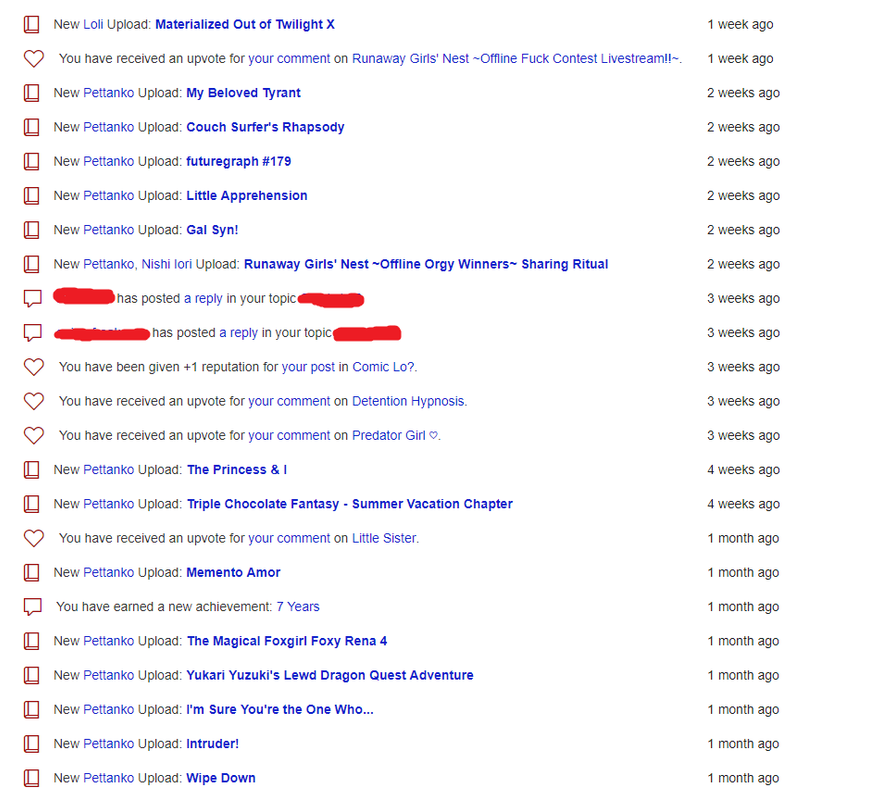Viewport: 882px width, 800px height.
Task: Select the book icon for I'm Sure You're the One Who...
Action: [x=32, y=709]
